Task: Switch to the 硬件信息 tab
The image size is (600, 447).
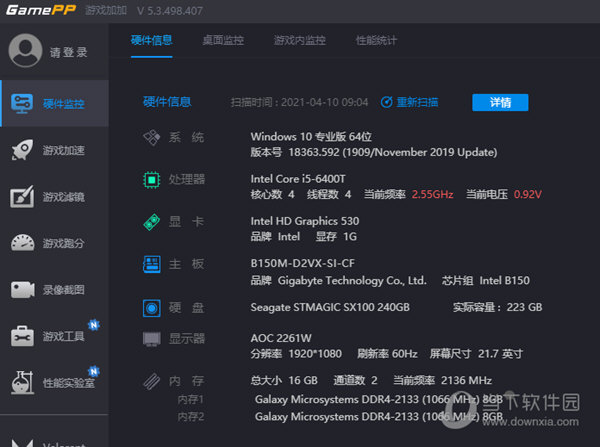Action: (x=152, y=40)
